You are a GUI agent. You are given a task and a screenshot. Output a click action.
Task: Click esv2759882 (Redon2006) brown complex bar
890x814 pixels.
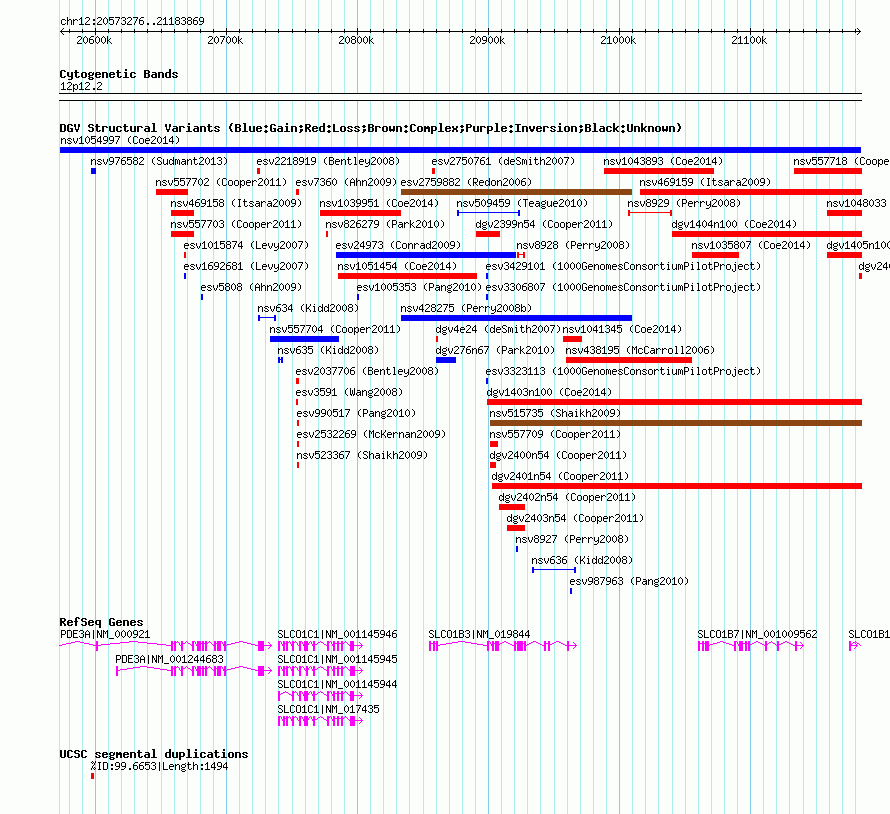pyautogui.click(x=517, y=192)
